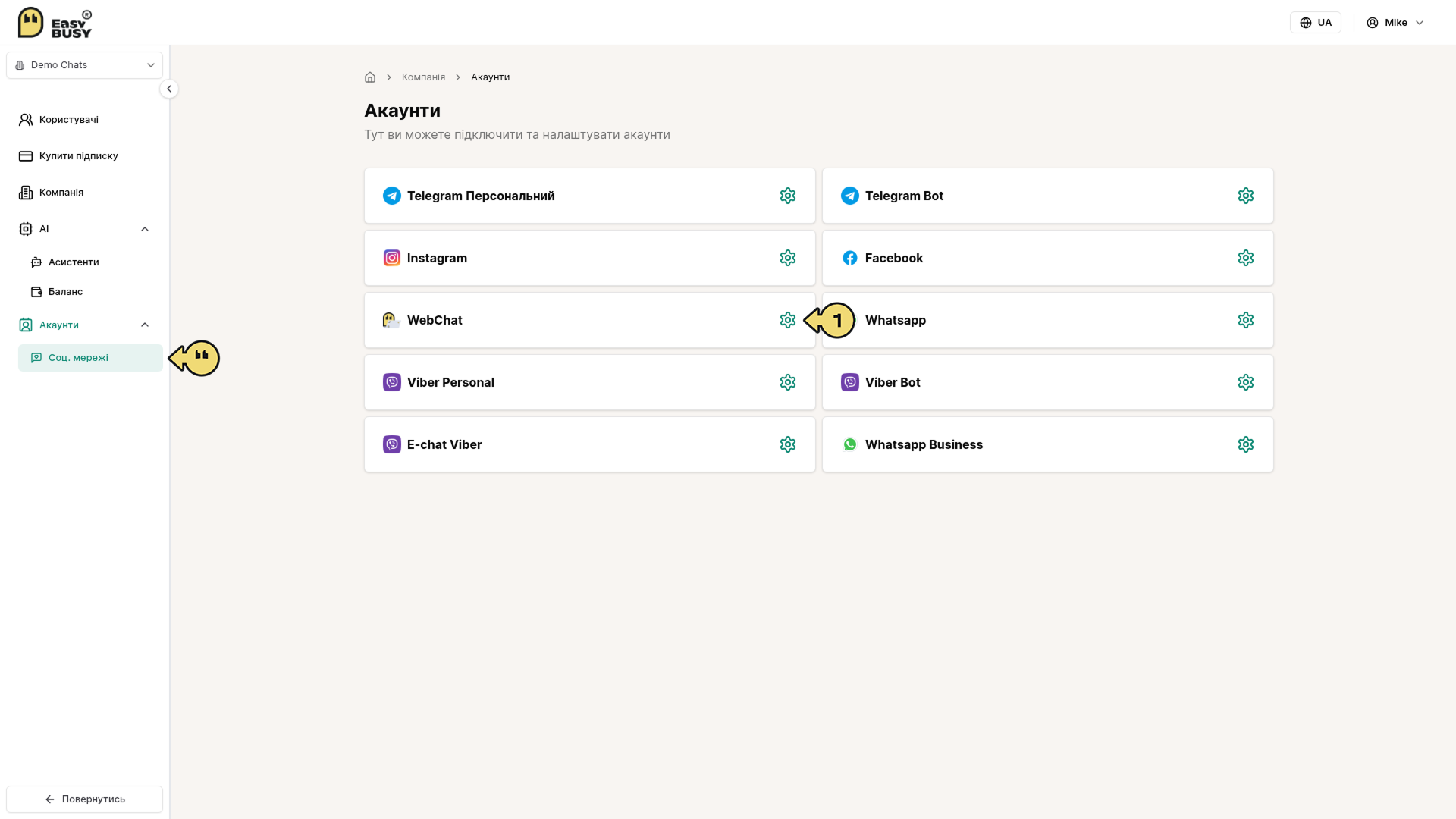Click the E-chat Viber label
Viewport: 1456px width, 819px height.
[x=444, y=444]
